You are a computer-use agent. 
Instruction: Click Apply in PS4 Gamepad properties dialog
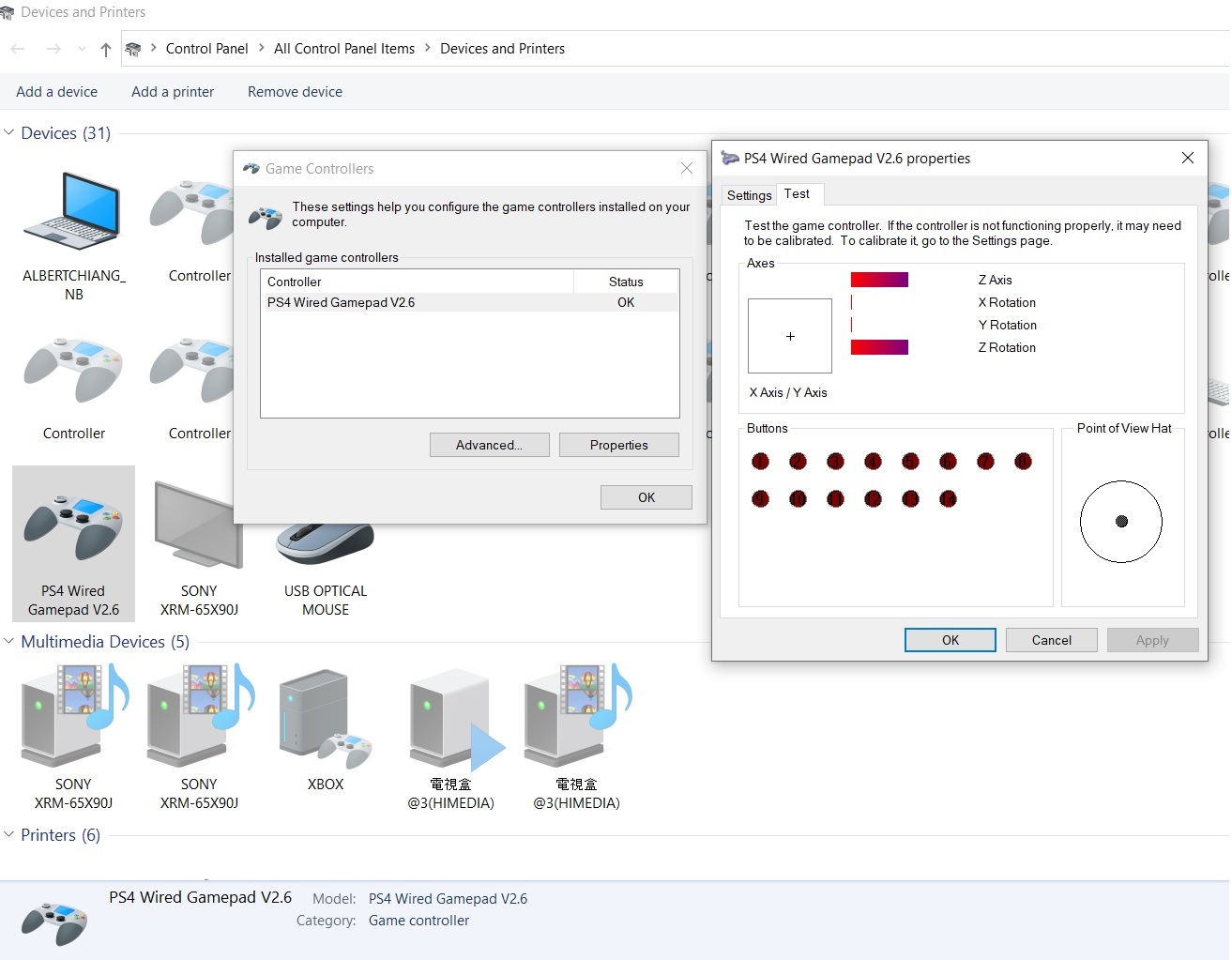pyautogui.click(x=1153, y=640)
